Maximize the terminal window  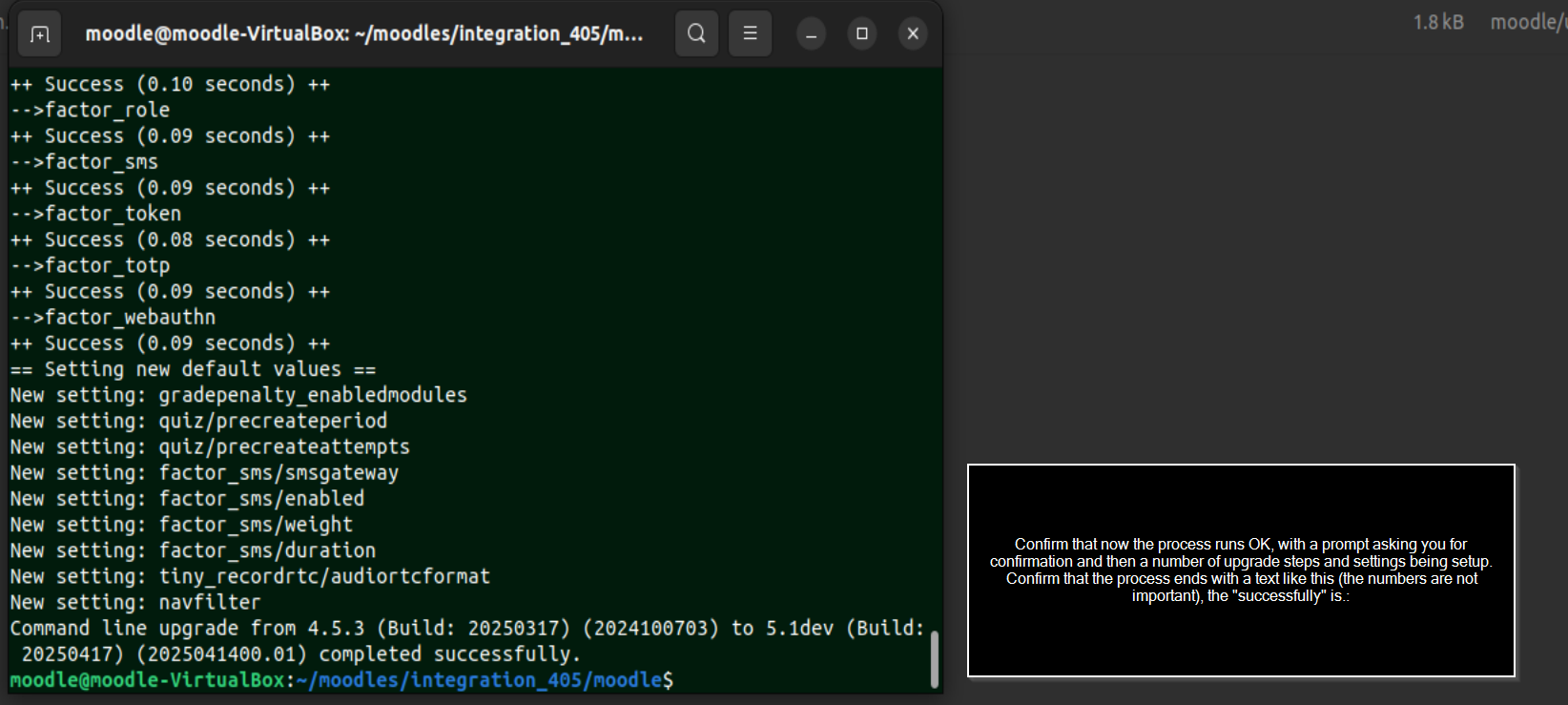coord(862,34)
